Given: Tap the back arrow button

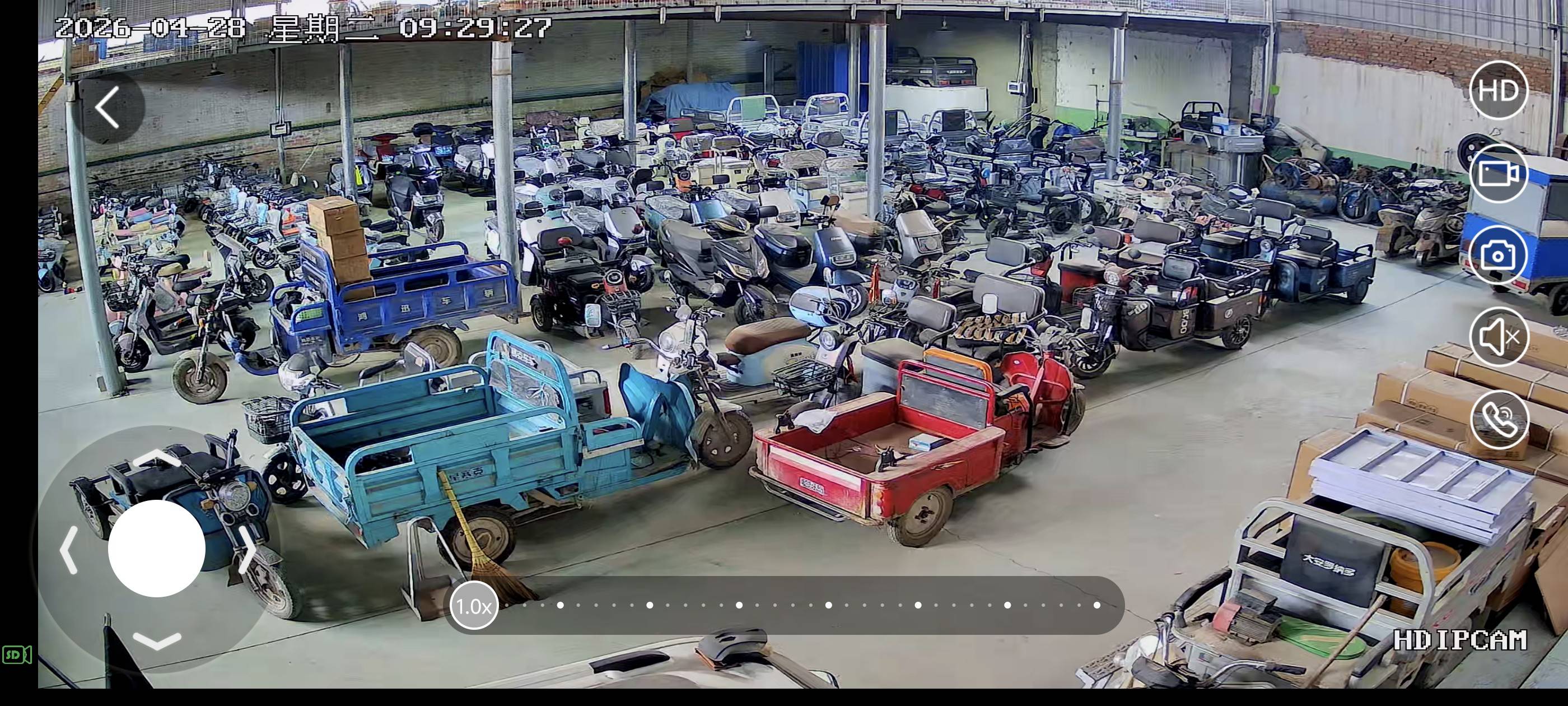Looking at the screenshot, I should pos(108,108).
